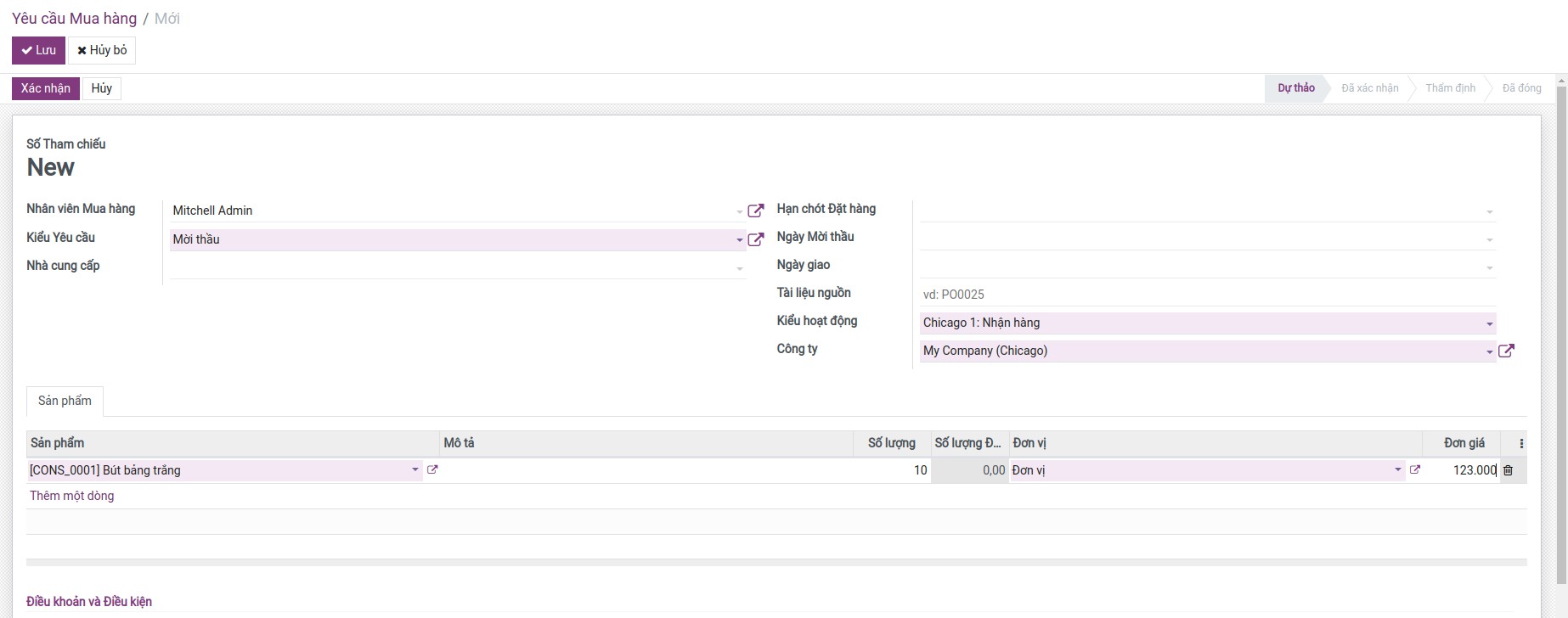Open the Kiểu hoạt động dropdown
1568x618 pixels.
(x=1489, y=323)
